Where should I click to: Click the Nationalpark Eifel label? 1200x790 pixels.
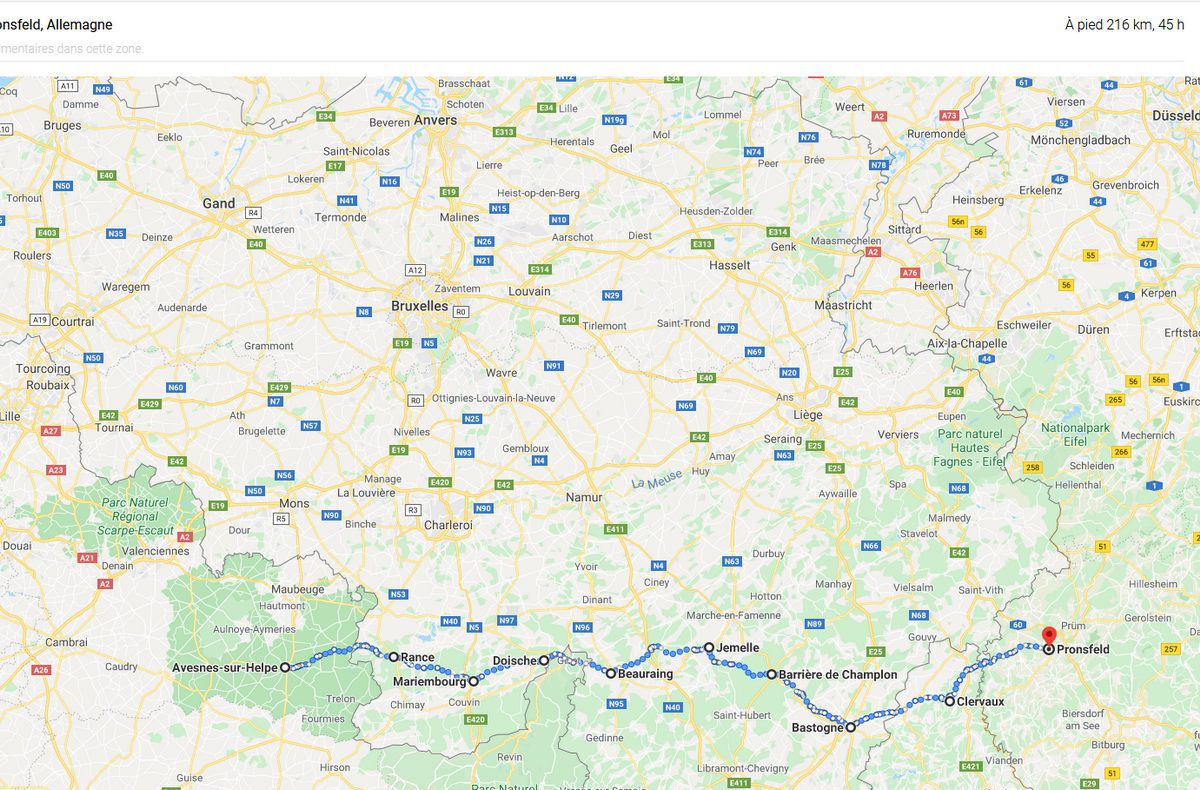(1076, 433)
